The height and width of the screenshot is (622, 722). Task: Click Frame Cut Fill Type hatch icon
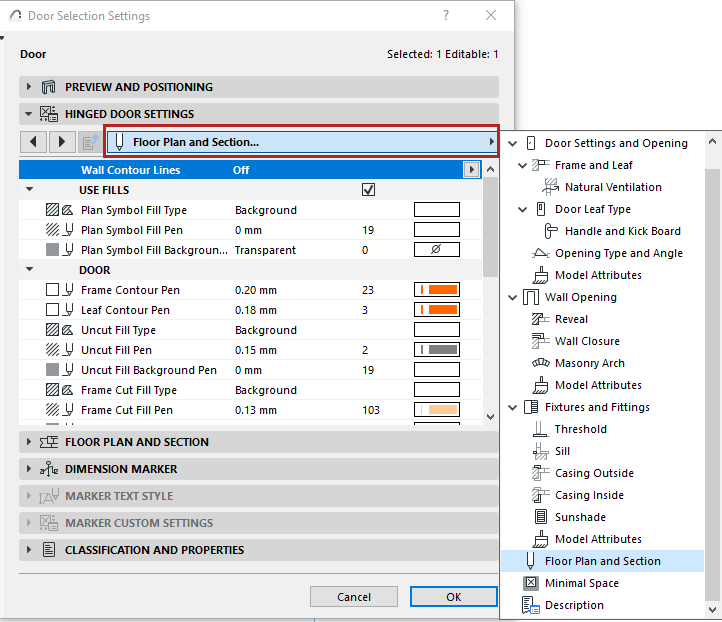click(x=52, y=390)
